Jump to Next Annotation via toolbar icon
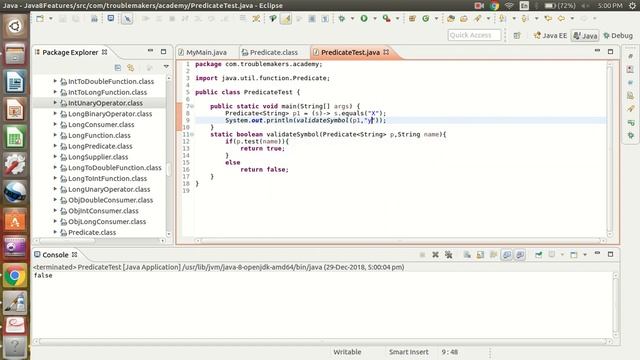Image resolution: width=640 pixels, height=360 pixels. click(x=502, y=19)
